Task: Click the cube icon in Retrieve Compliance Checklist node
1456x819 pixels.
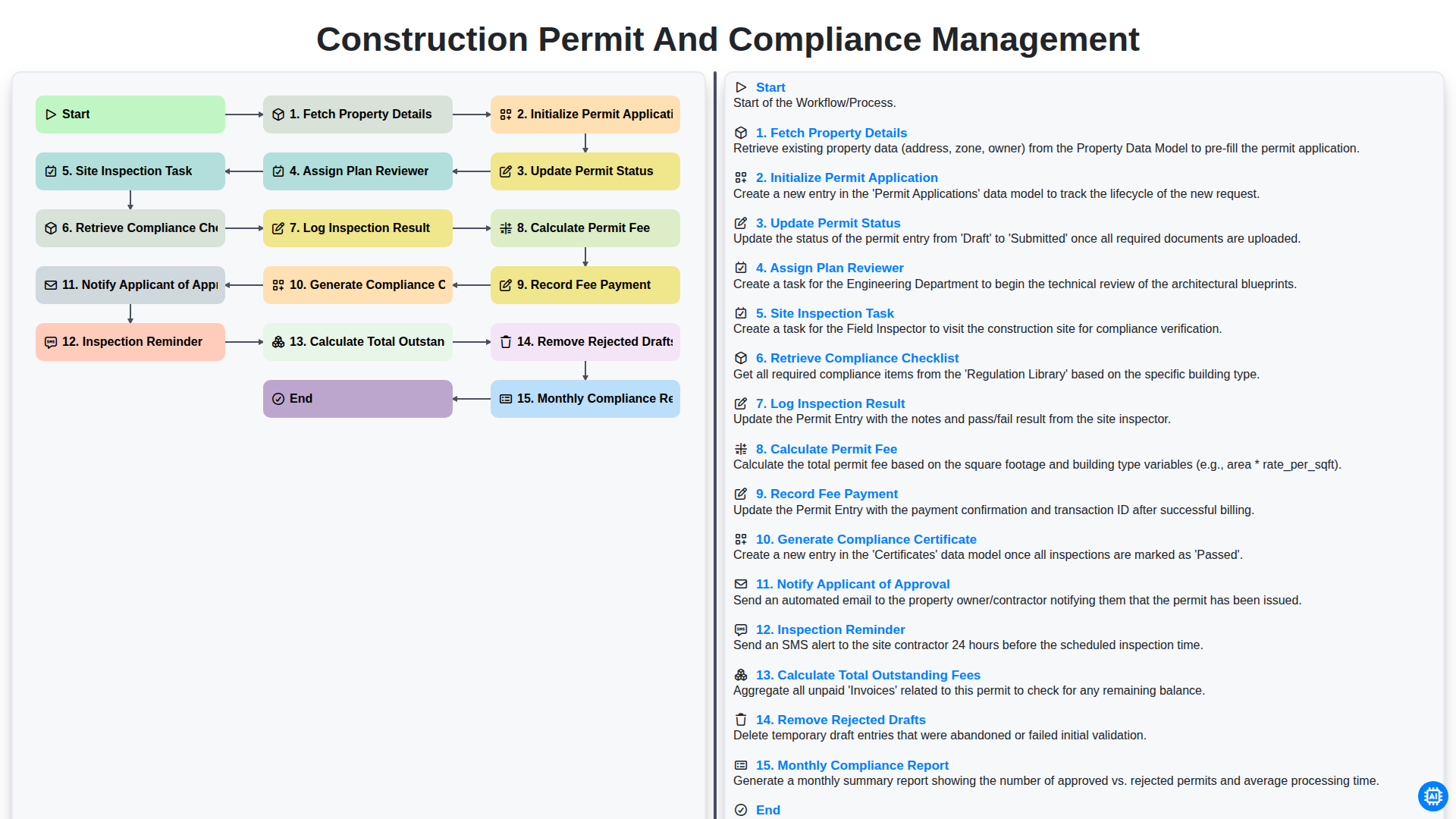Action: [x=51, y=228]
